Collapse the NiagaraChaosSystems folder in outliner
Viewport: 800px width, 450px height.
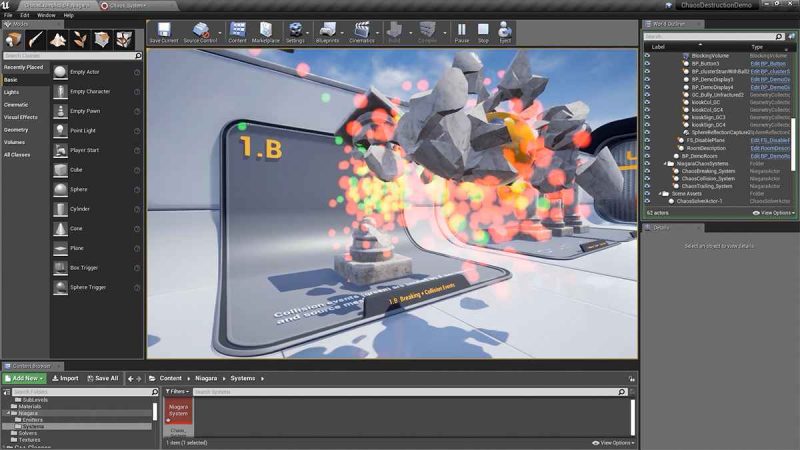665,164
